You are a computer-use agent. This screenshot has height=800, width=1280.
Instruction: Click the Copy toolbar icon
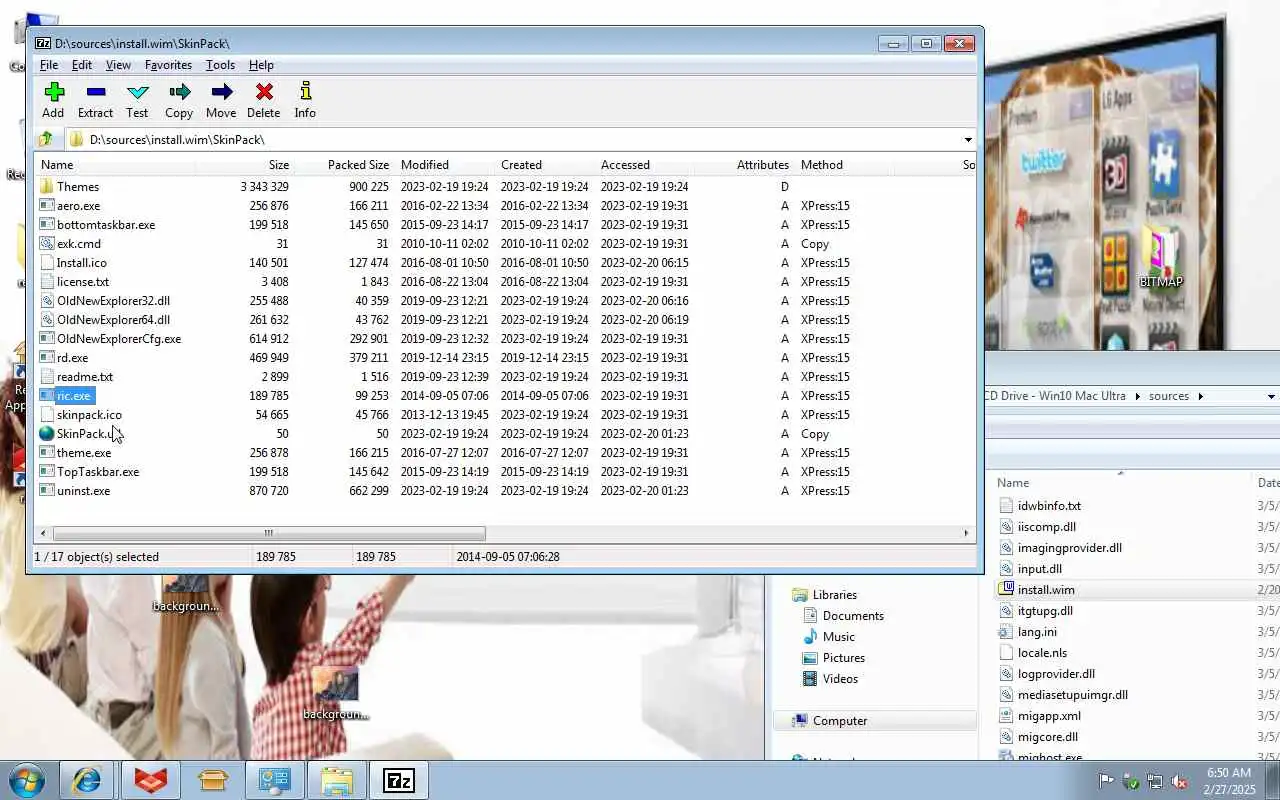[x=180, y=92]
